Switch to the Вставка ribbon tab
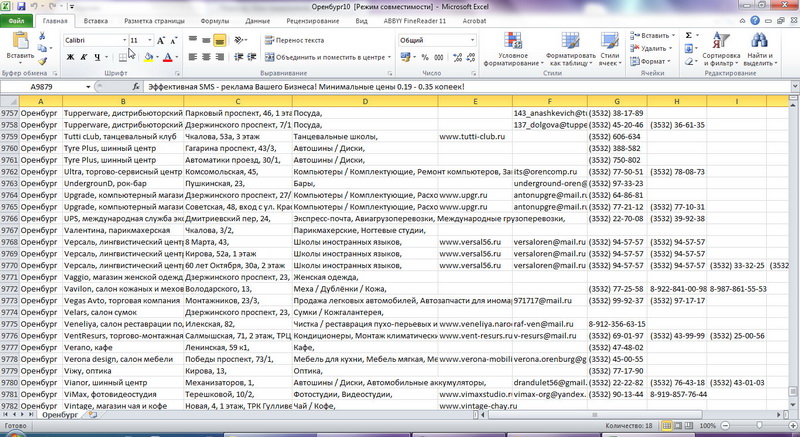The height and width of the screenshot is (437, 800). [x=95, y=21]
